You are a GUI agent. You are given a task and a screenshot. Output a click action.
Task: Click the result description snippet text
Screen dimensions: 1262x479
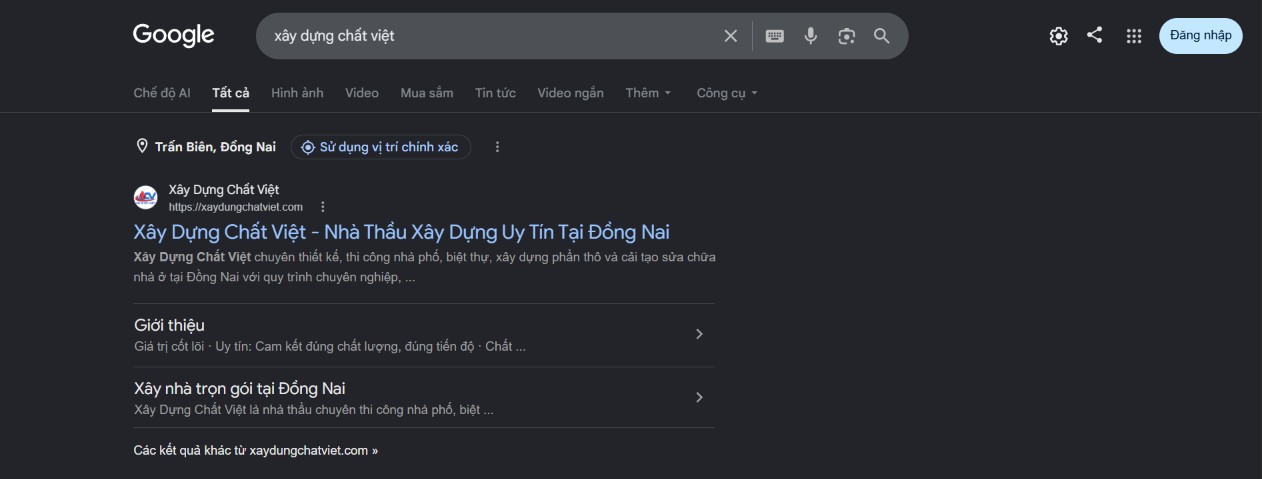pyautogui.click(x=424, y=267)
